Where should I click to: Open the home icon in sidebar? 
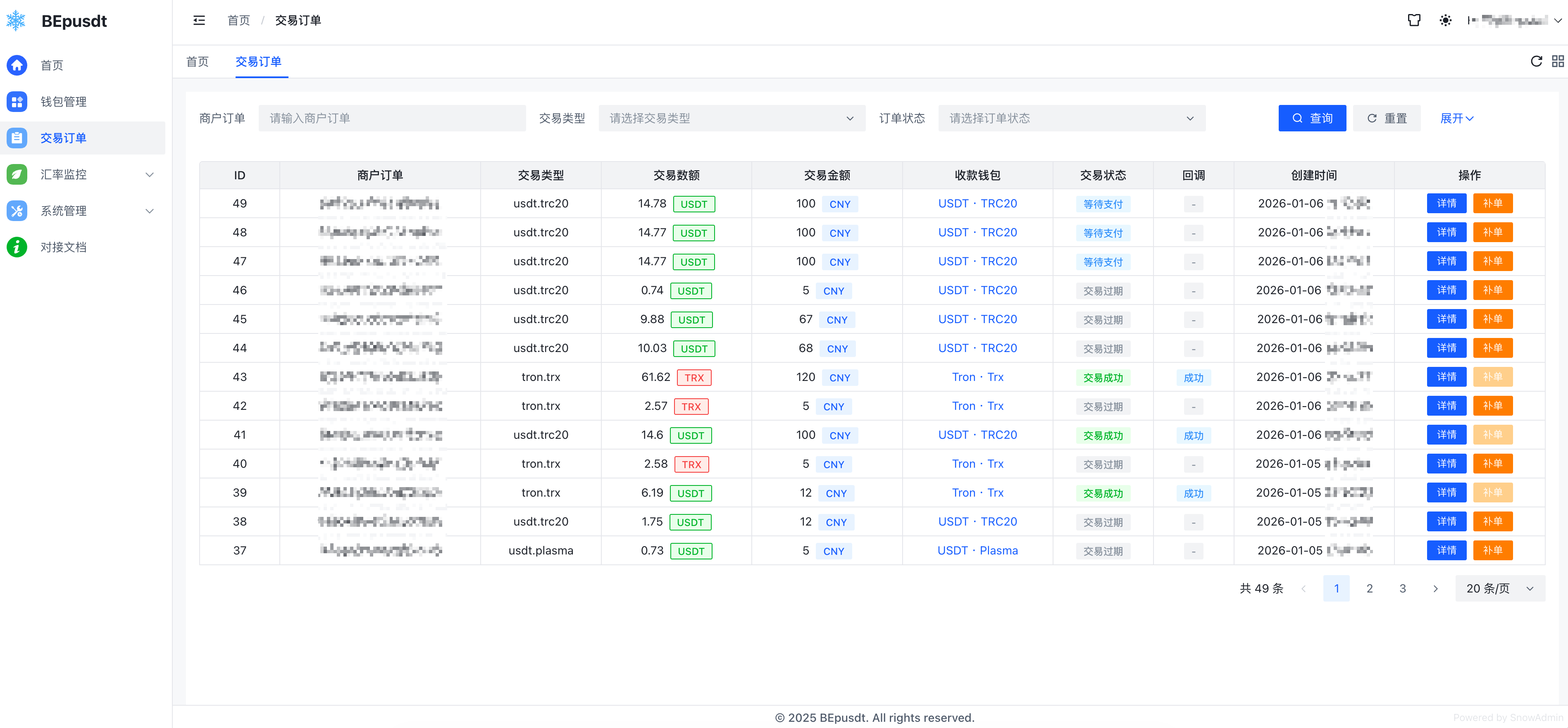click(17, 65)
